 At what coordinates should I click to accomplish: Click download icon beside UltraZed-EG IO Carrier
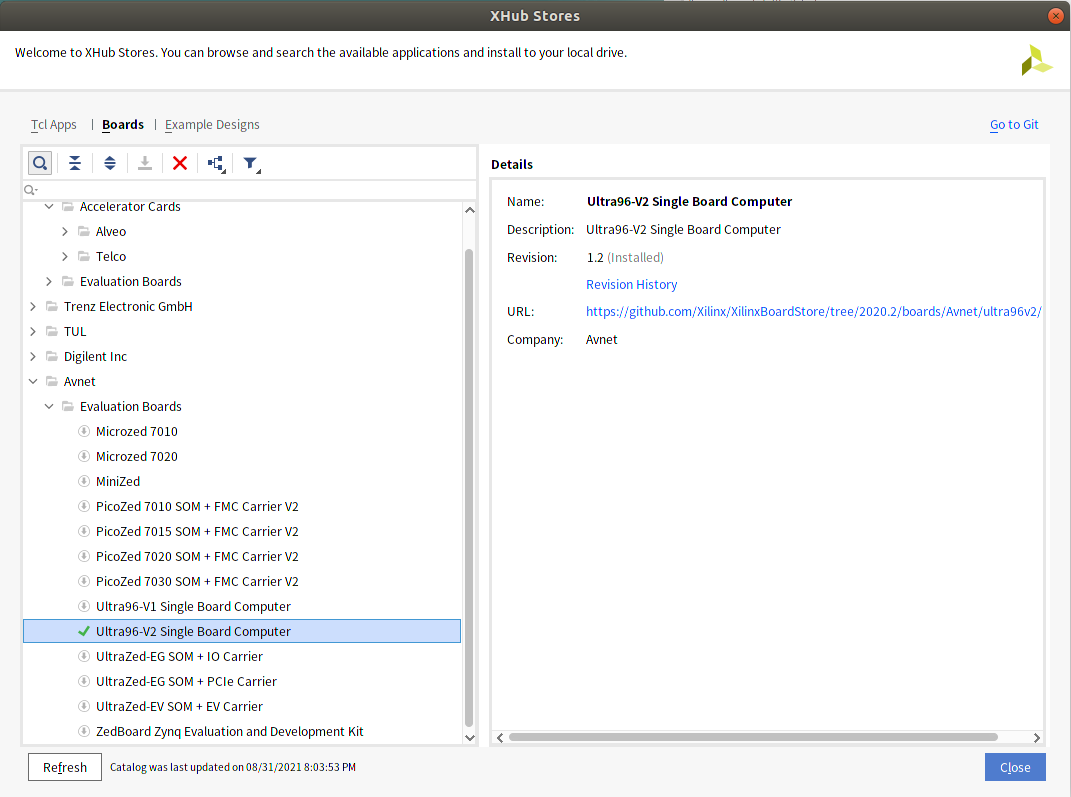coord(84,656)
